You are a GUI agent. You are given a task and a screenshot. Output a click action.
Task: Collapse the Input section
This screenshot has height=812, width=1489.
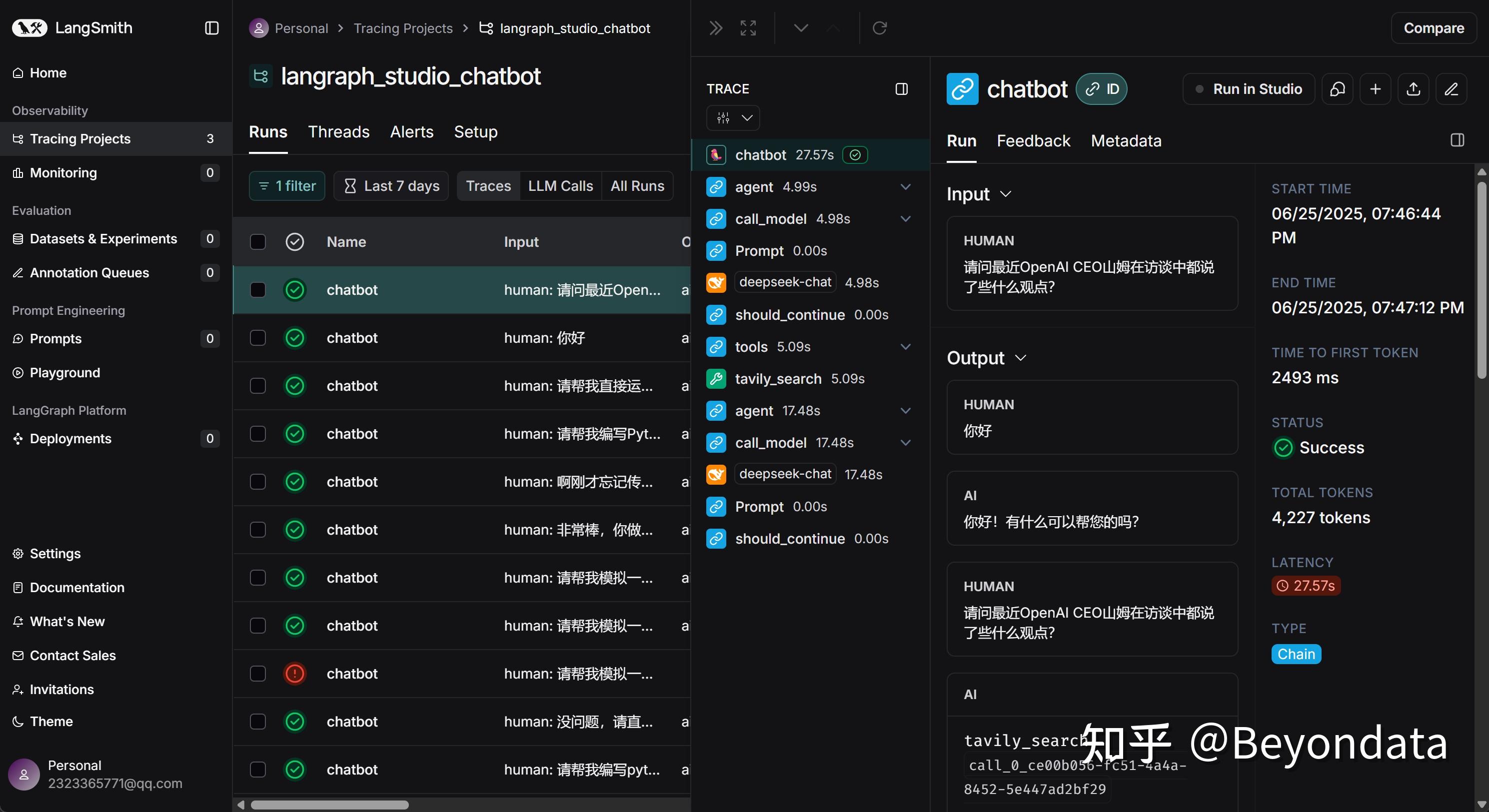[x=1005, y=194]
